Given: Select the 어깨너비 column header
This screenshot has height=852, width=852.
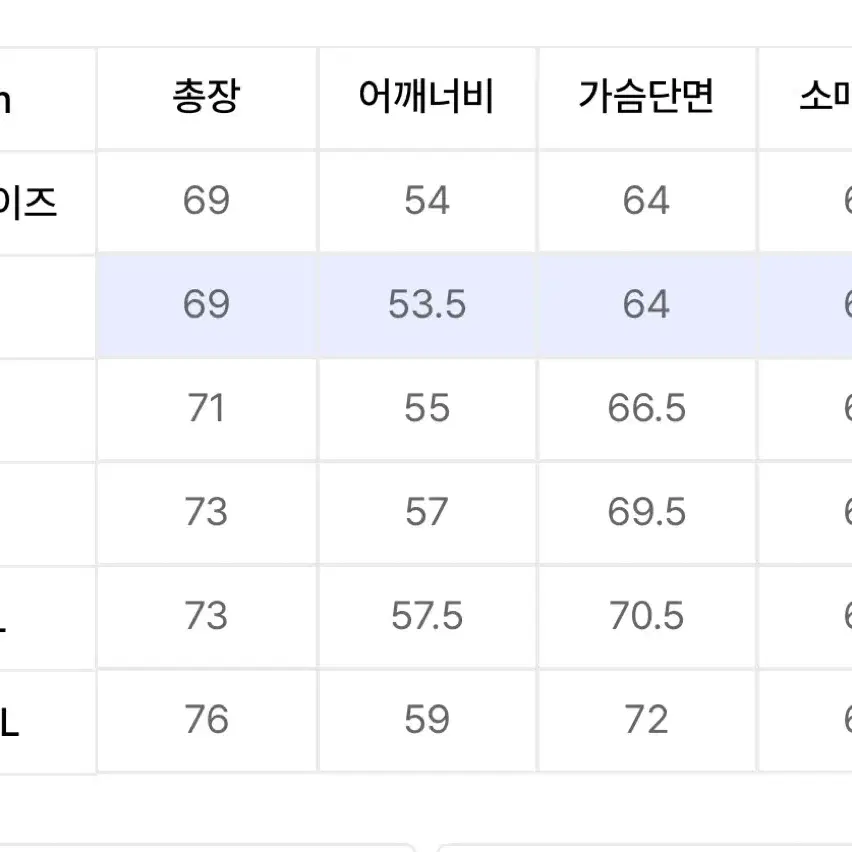Looking at the screenshot, I should (x=427, y=98).
